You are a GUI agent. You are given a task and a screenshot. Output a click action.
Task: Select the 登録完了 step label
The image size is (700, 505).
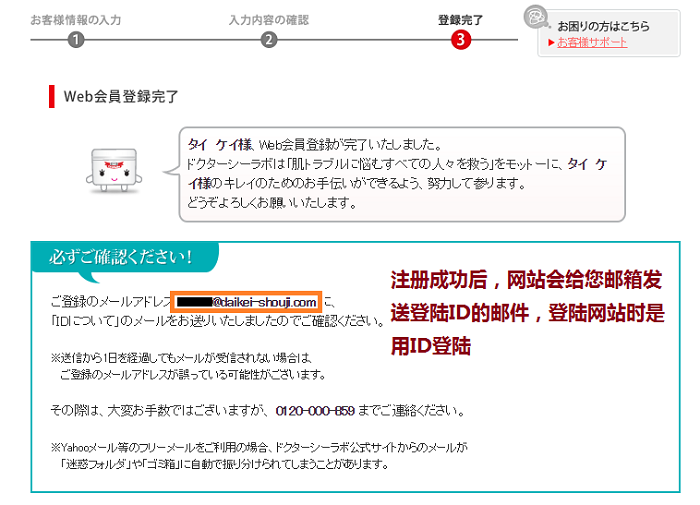460,19
